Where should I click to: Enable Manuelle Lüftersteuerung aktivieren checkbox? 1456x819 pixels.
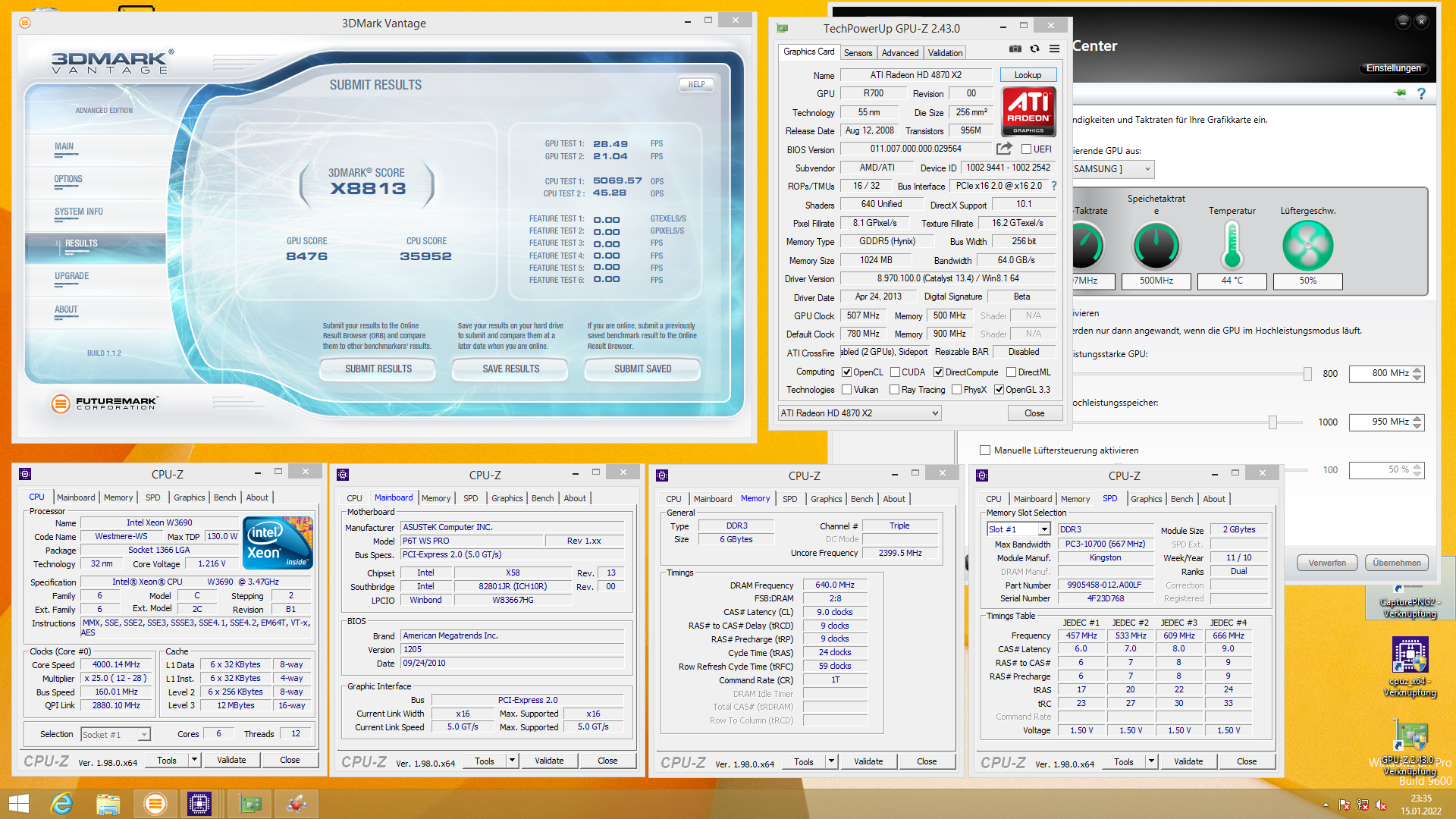pyautogui.click(x=984, y=450)
